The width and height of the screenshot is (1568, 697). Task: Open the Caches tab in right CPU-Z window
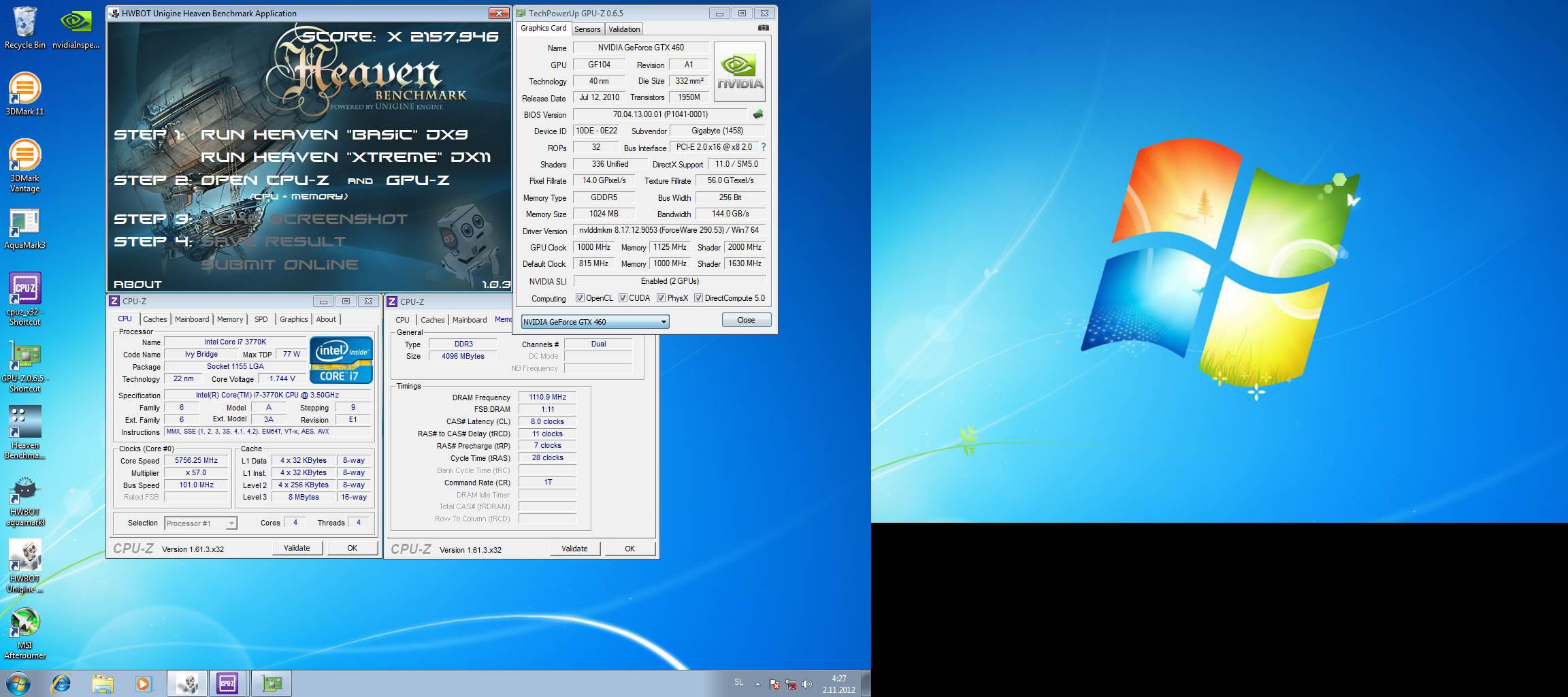tap(432, 320)
